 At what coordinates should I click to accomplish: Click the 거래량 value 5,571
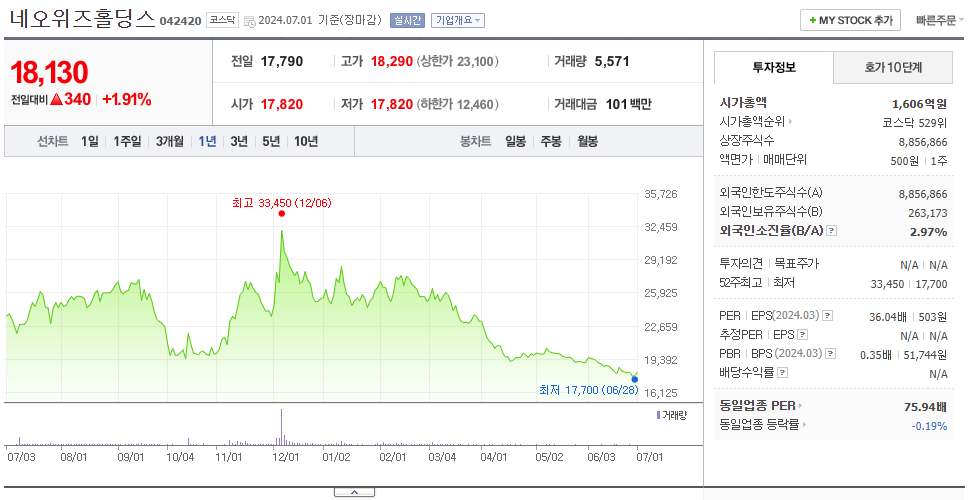coord(612,62)
